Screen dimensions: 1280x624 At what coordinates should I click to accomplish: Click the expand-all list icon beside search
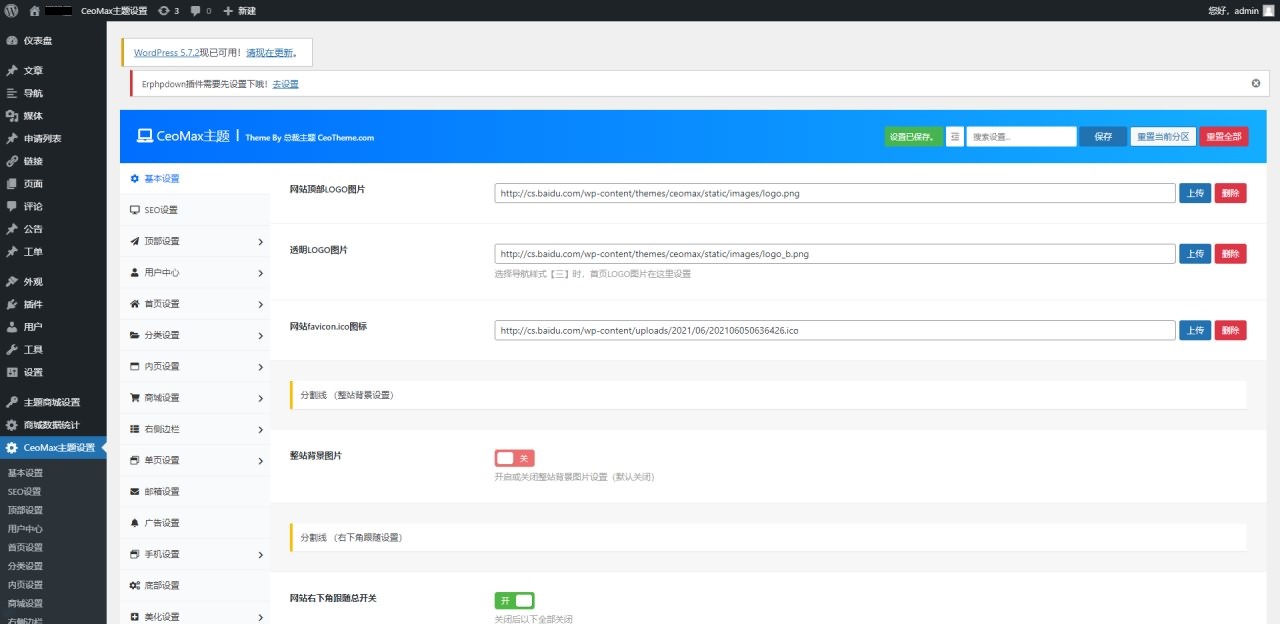(955, 137)
